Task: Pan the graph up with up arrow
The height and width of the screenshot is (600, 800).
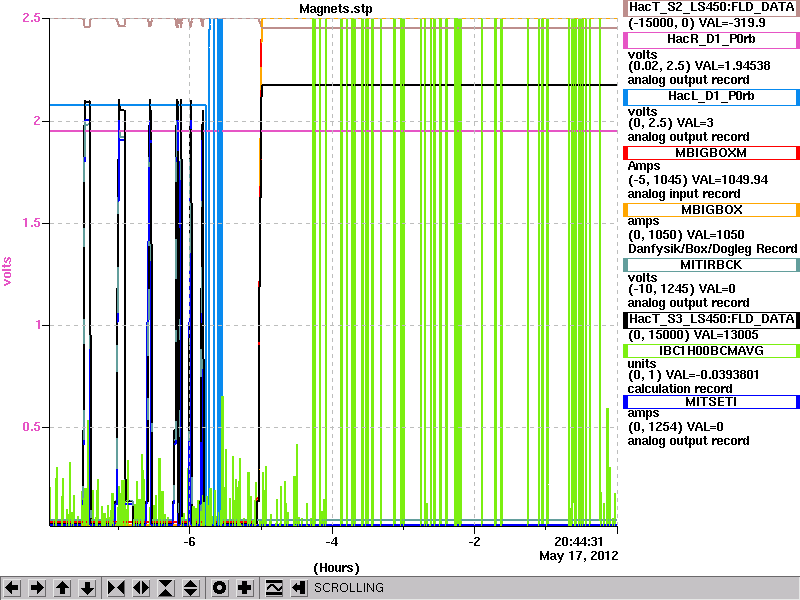Action: tap(62, 588)
